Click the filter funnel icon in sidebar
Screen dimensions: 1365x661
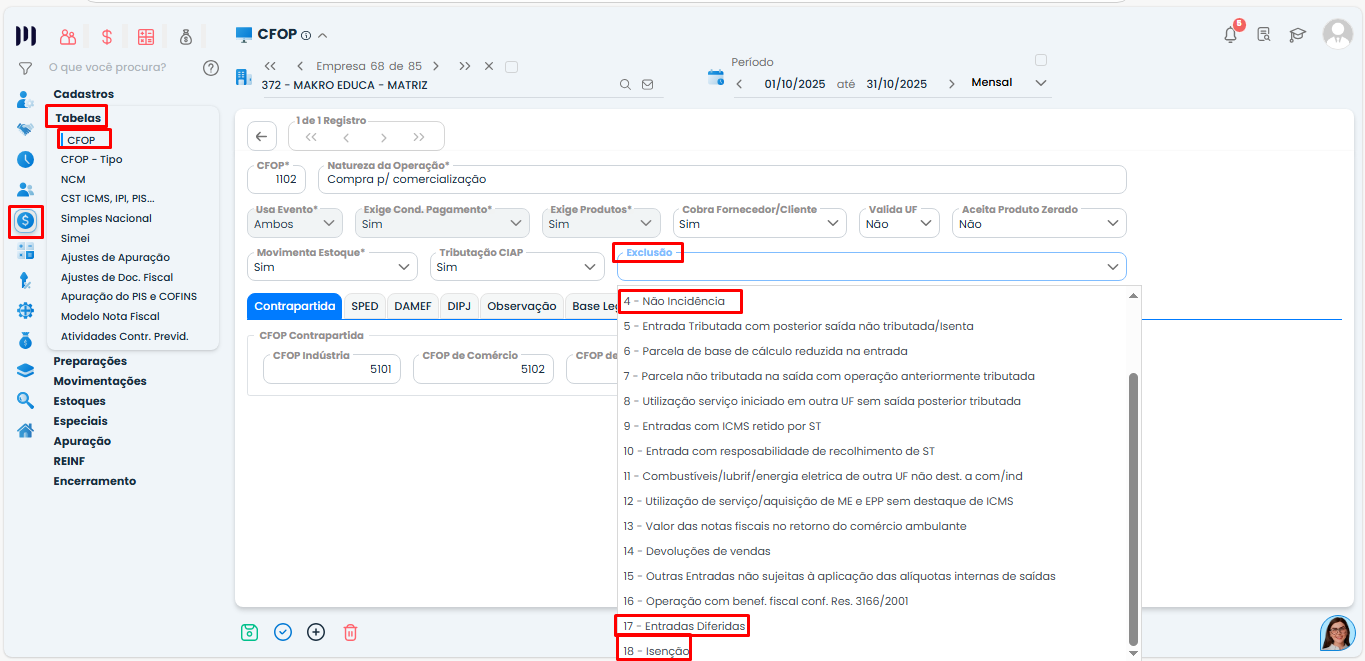coord(25,68)
